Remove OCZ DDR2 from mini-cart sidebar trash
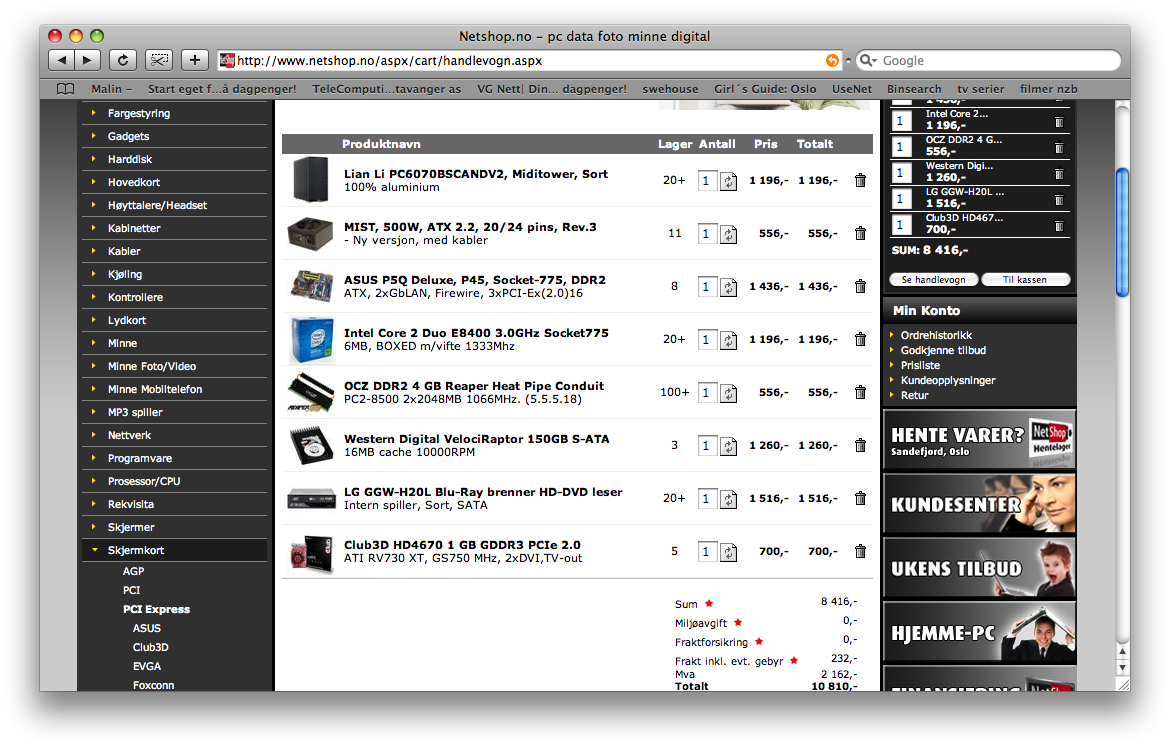This screenshot has width=1170, height=746. (x=1059, y=148)
